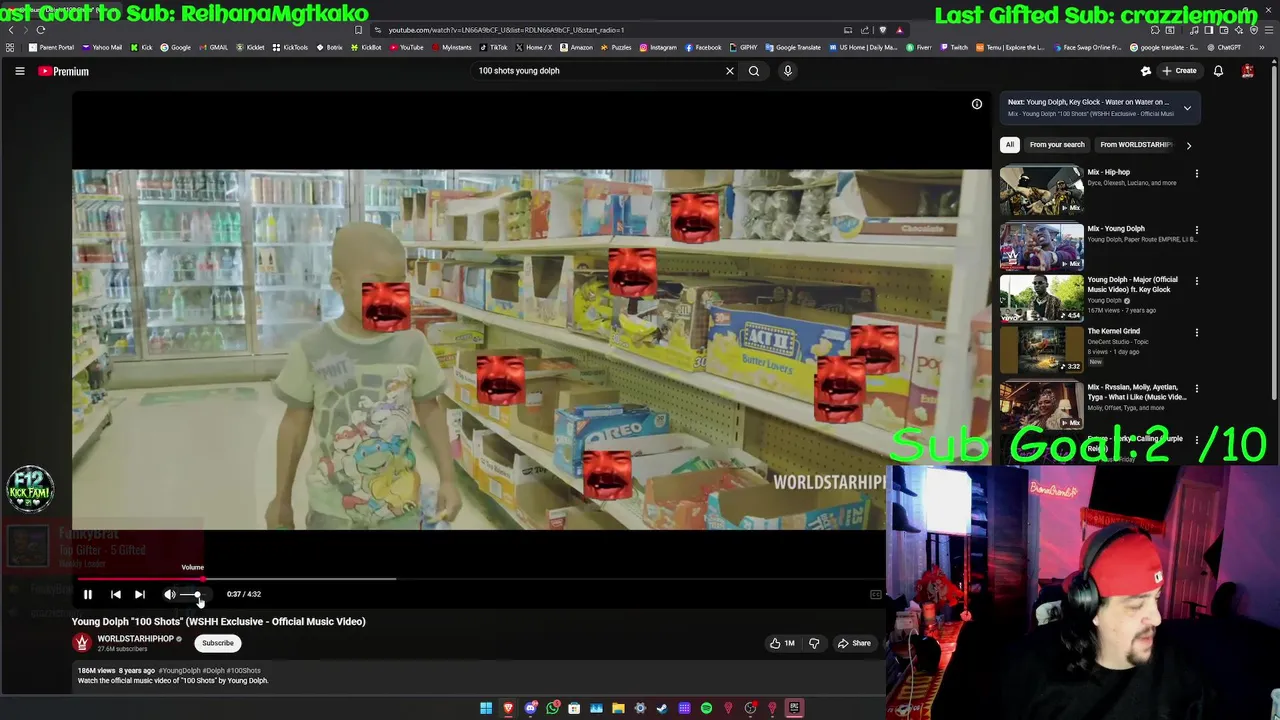Reload the page in browser toolbar
This screenshot has width=1280, height=720.
40,30
